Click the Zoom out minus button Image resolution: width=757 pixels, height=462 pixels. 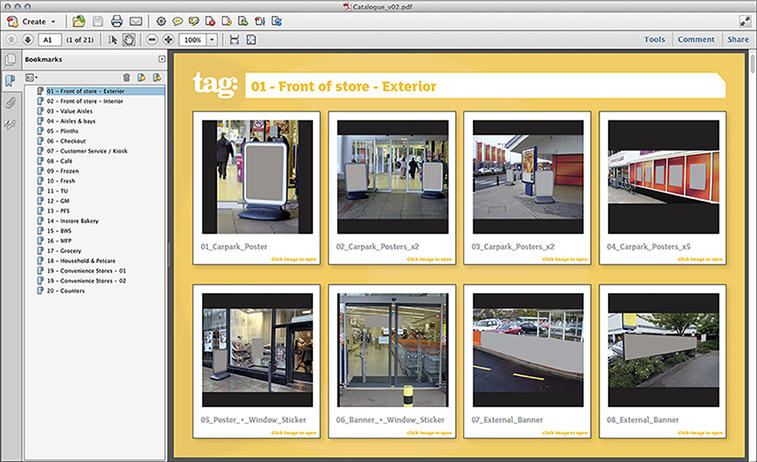coord(152,40)
